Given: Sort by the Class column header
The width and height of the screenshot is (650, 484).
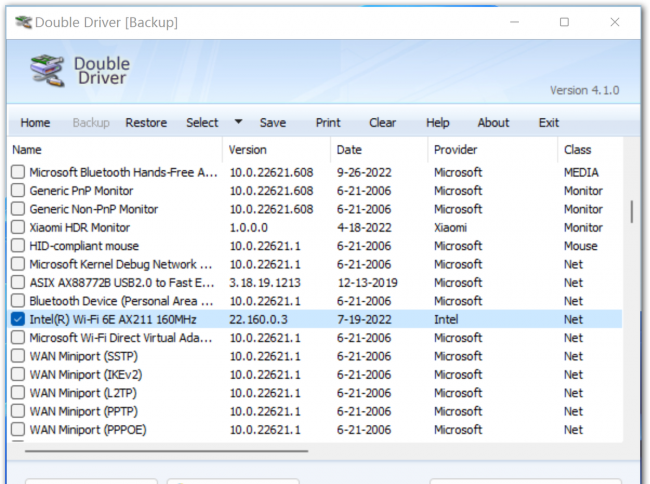Looking at the screenshot, I should tap(590, 150).
